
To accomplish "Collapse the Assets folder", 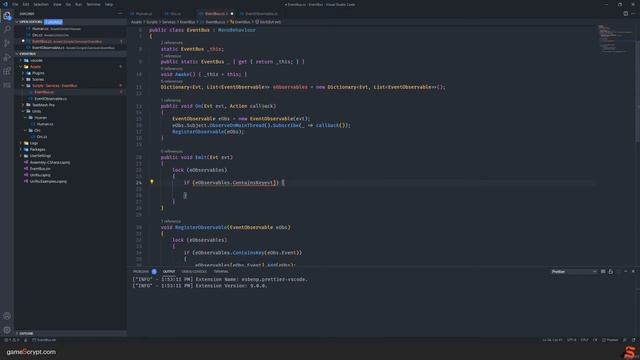I will pos(32,67).
